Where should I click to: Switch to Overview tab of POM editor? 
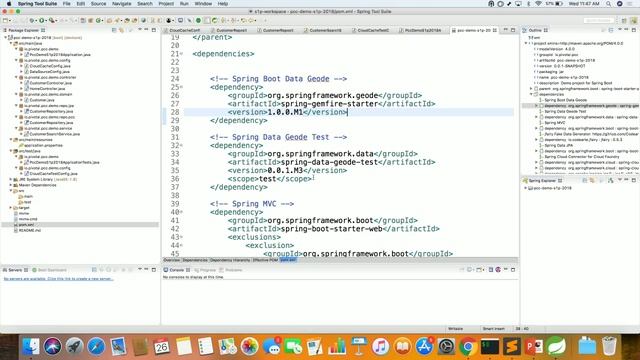coord(171,260)
